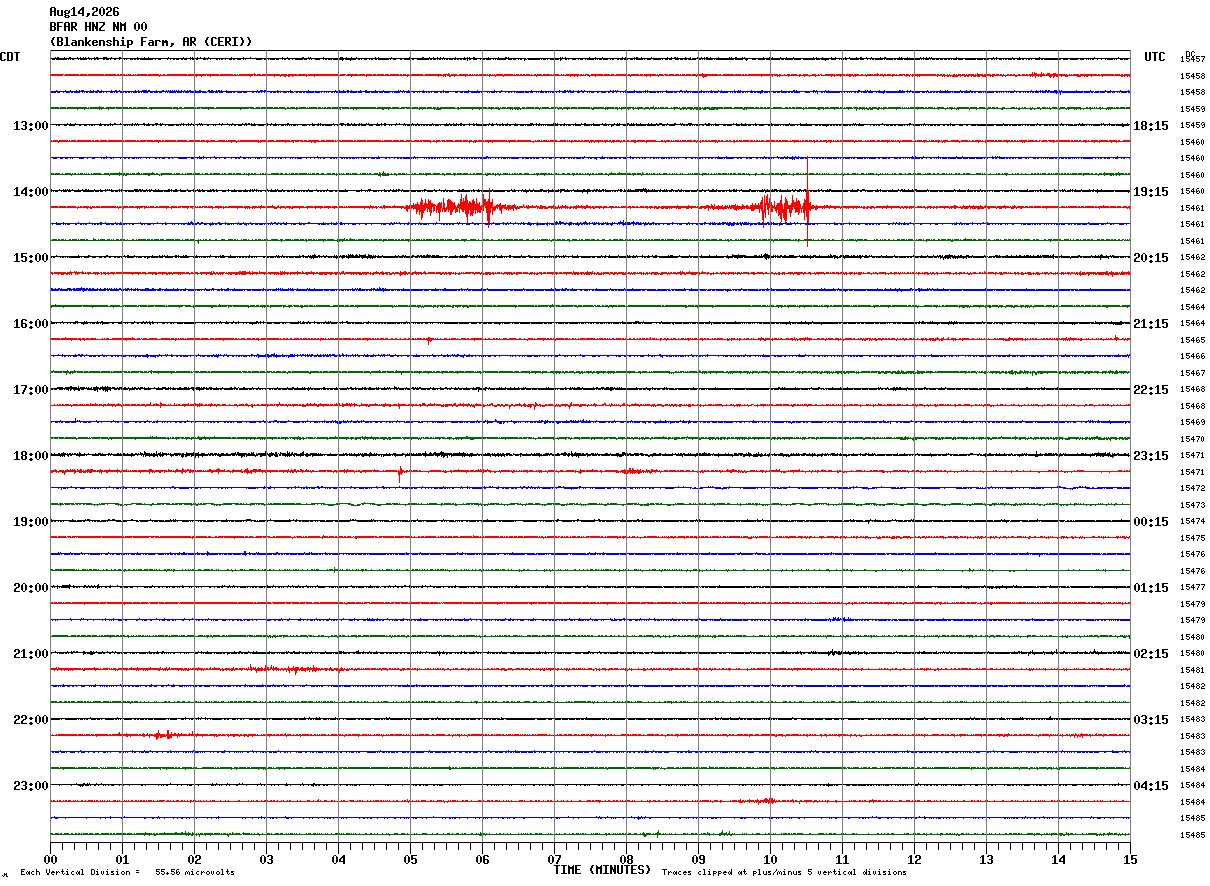Click the Each Vertical Division microvolts note
Screen dimensions: 1210x886
pos(127,872)
